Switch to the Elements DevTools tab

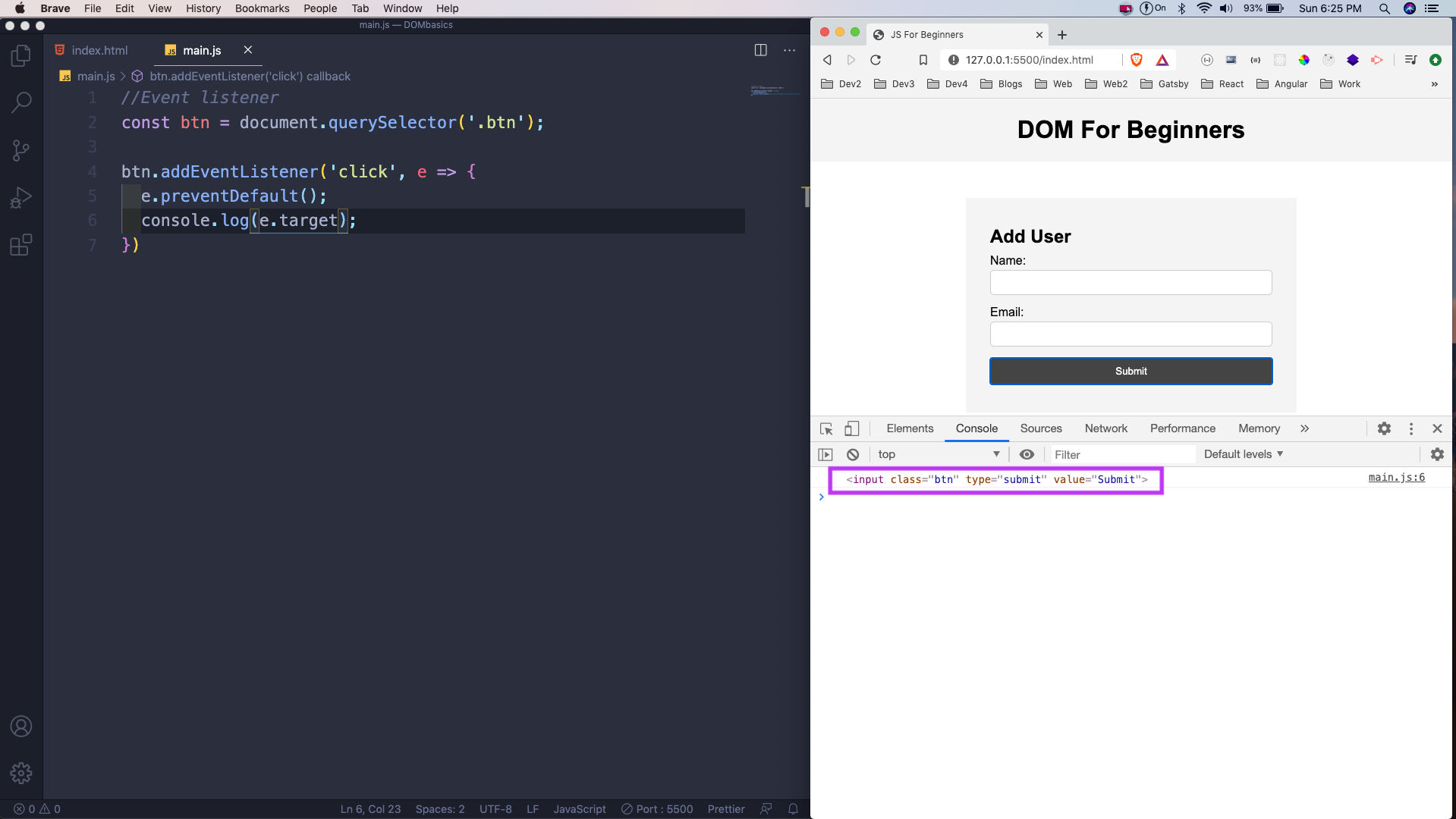point(910,428)
